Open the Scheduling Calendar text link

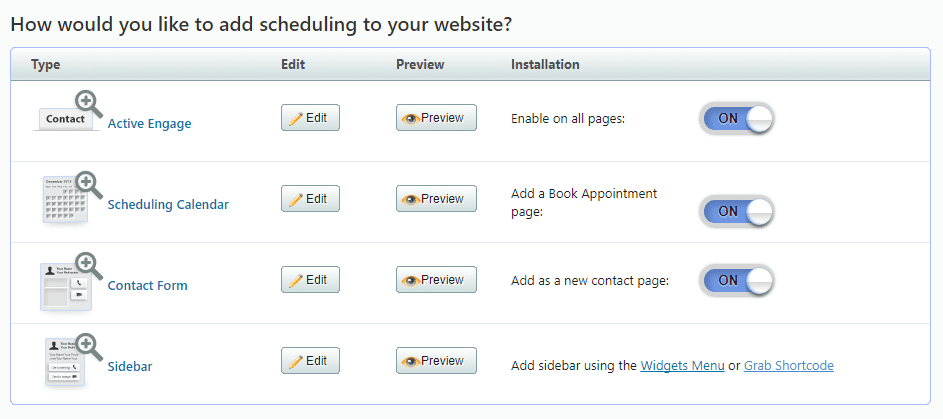point(168,205)
